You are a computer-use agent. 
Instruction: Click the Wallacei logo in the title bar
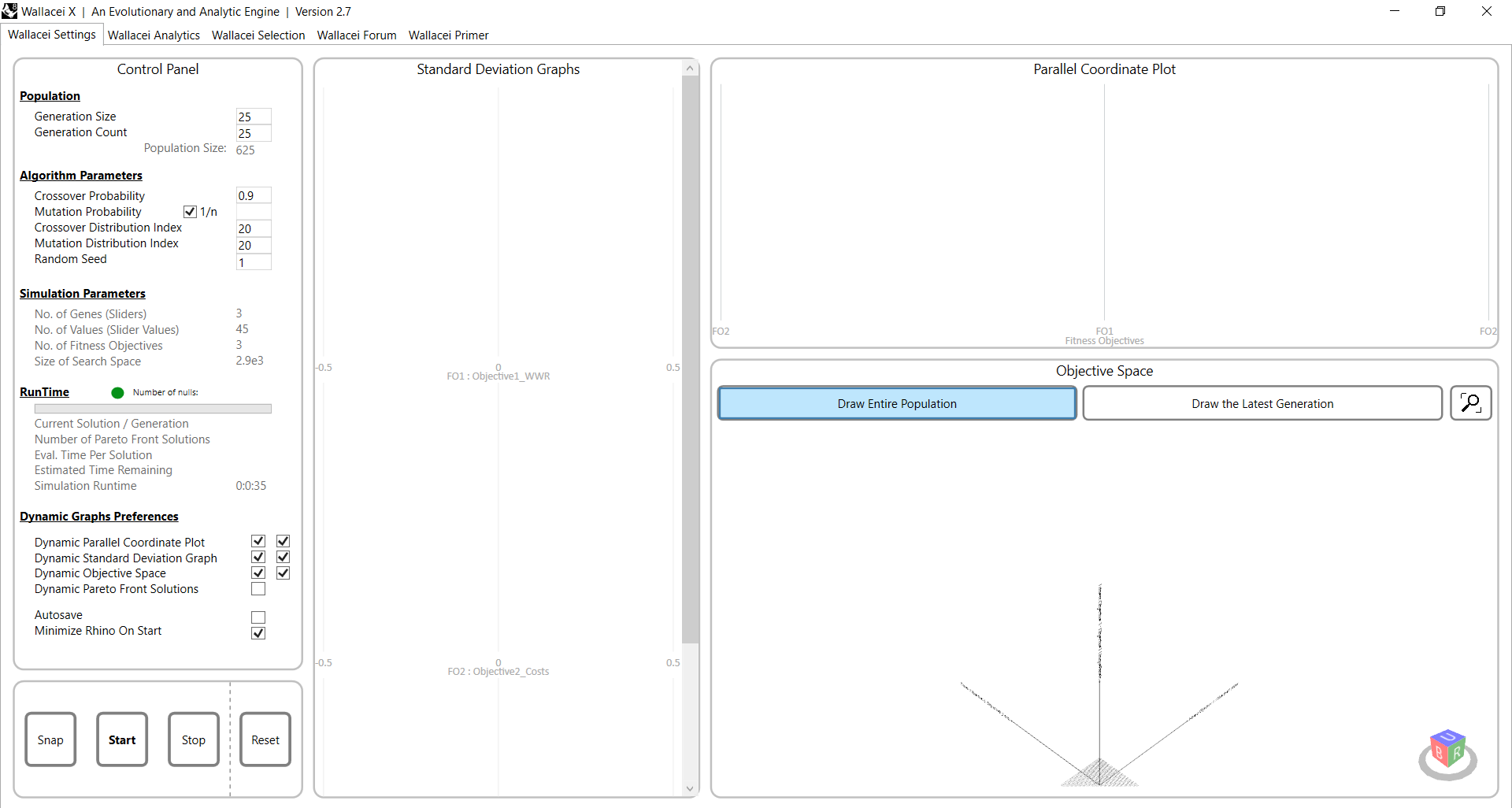(9, 11)
